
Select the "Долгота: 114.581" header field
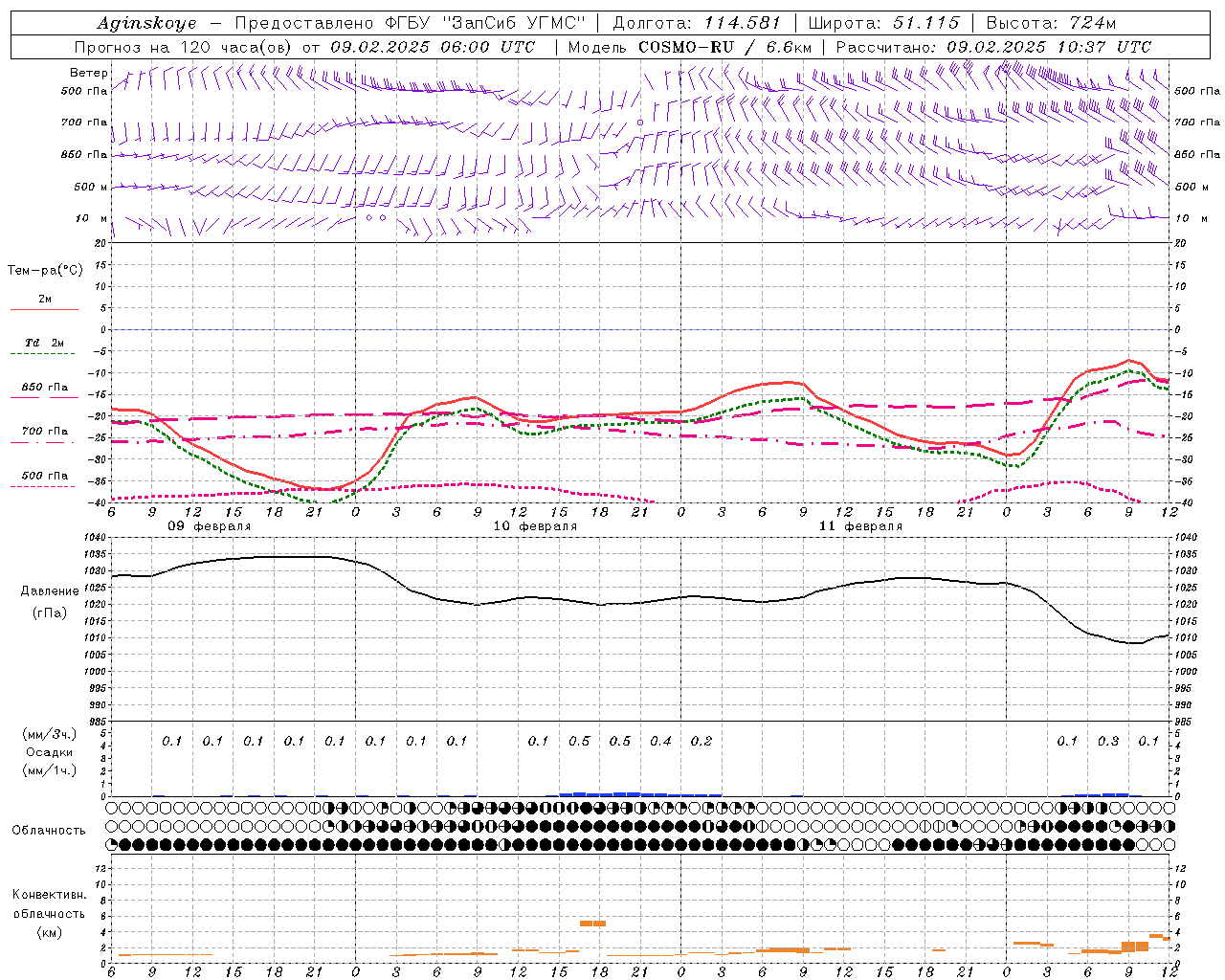coord(697,23)
